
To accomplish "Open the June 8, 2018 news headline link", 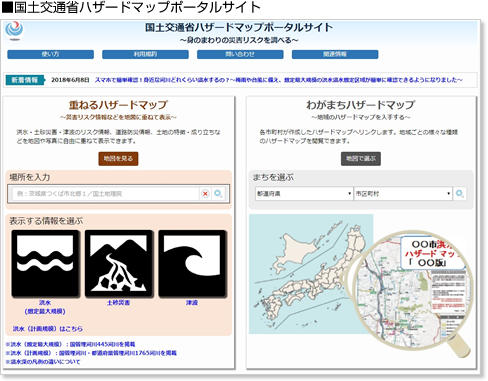I will pos(279,80).
